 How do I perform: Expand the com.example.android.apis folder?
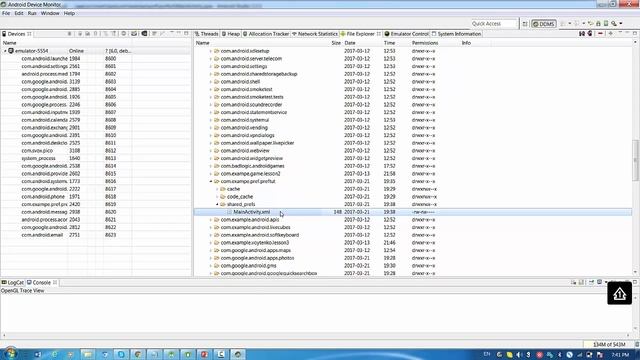coord(211,220)
